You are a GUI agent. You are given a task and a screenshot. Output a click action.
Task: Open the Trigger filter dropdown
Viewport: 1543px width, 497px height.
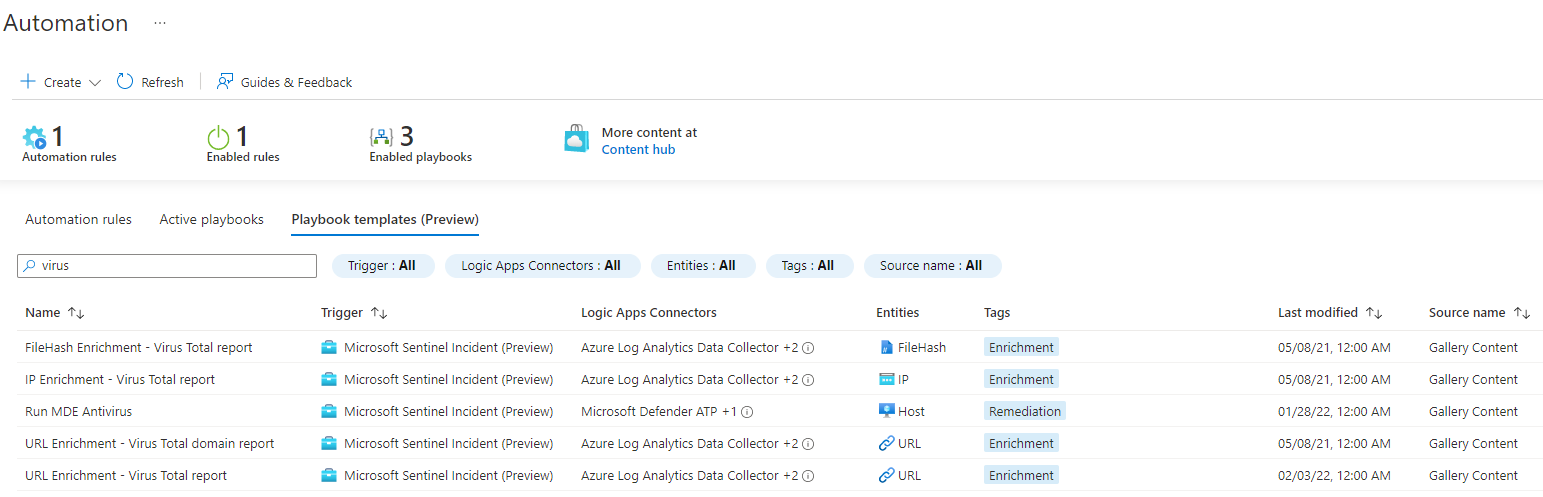click(382, 266)
